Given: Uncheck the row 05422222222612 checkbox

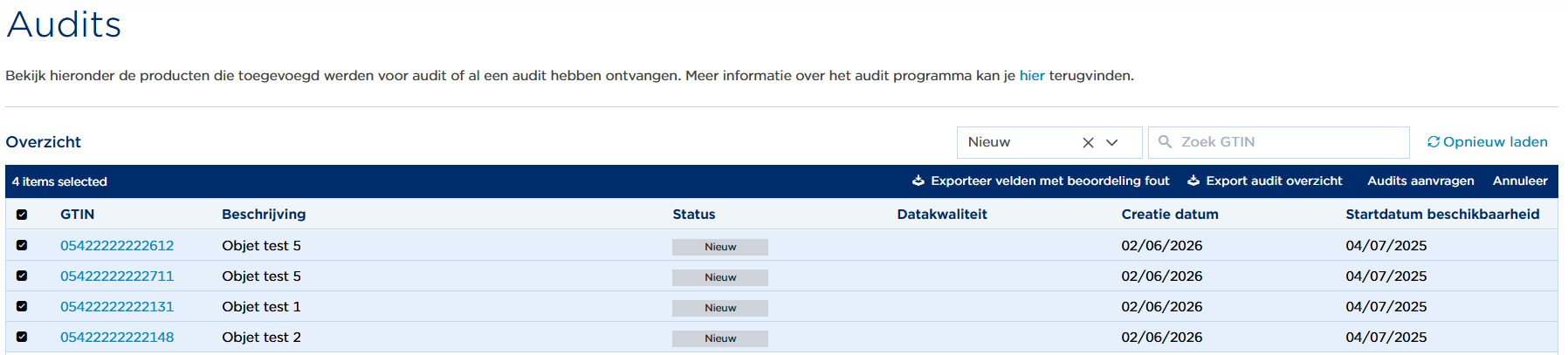Looking at the screenshot, I should (x=22, y=245).
